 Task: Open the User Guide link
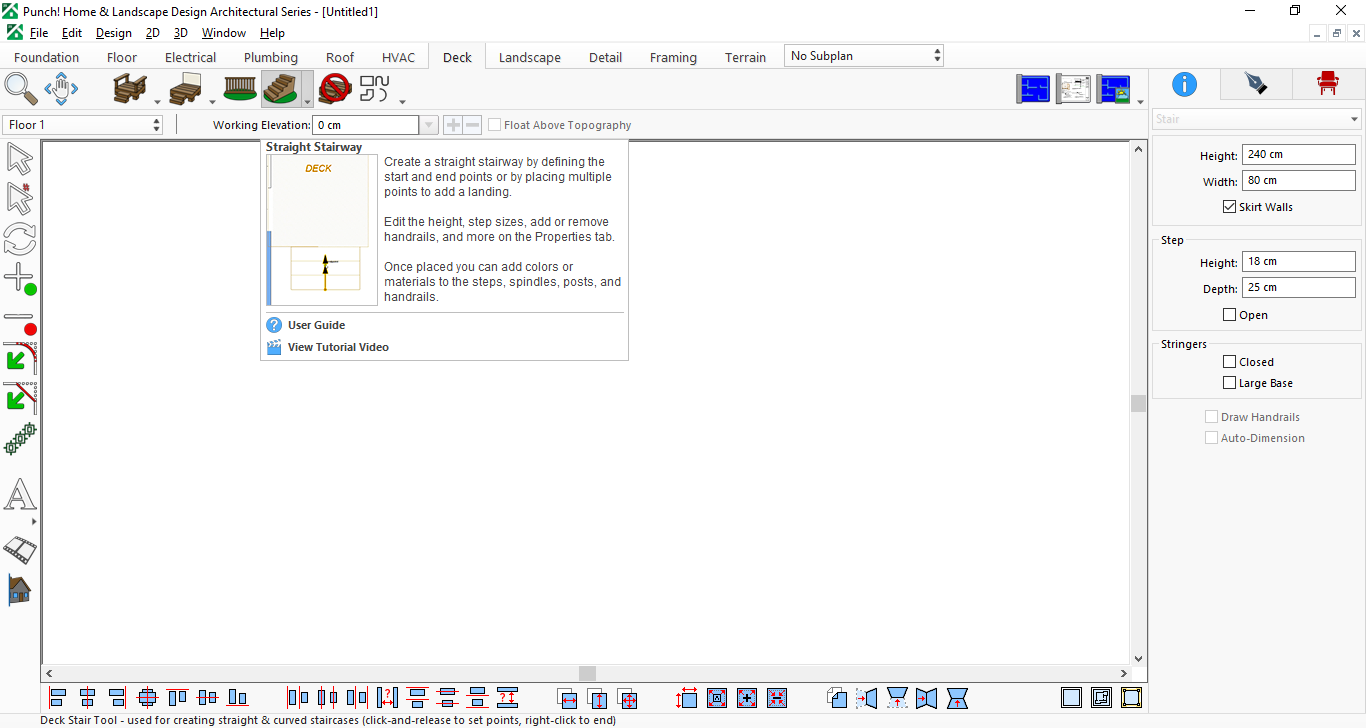click(316, 325)
